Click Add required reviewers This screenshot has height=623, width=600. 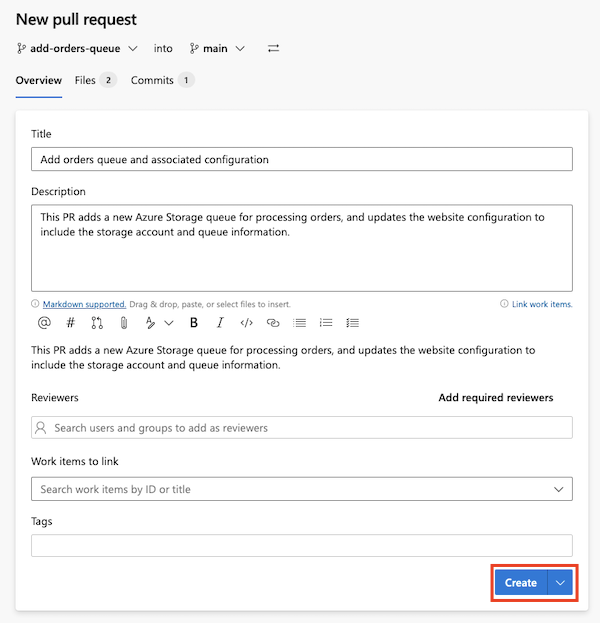[496, 398]
